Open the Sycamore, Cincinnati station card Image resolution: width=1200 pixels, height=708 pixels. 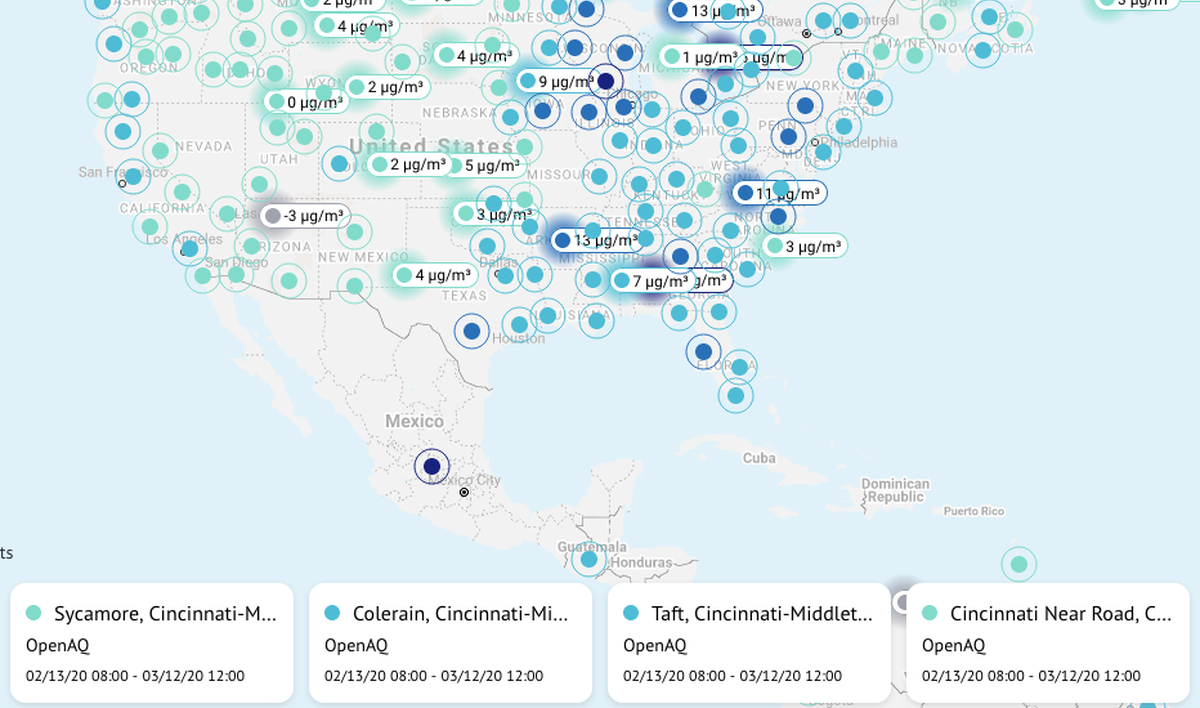(151, 643)
